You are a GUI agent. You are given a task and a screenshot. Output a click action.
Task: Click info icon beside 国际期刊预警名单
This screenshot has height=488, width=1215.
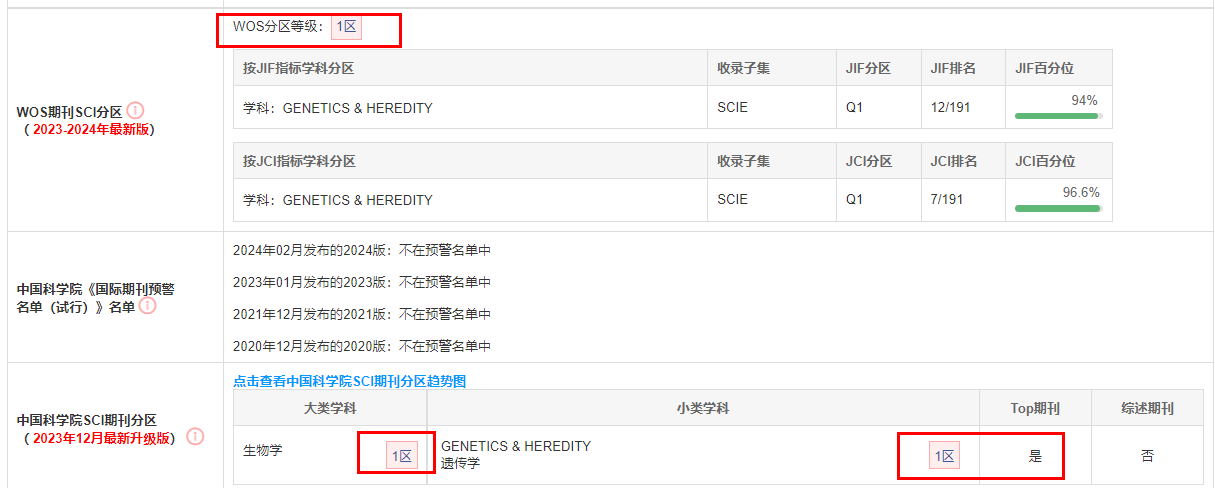point(147,306)
